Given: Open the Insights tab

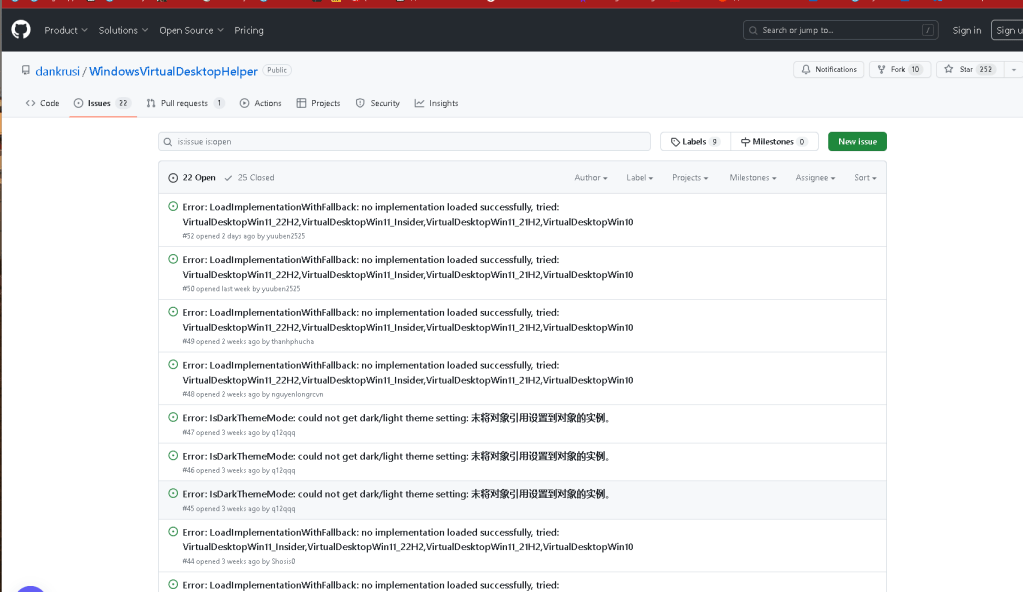Looking at the screenshot, I should [x=436, y=103].
